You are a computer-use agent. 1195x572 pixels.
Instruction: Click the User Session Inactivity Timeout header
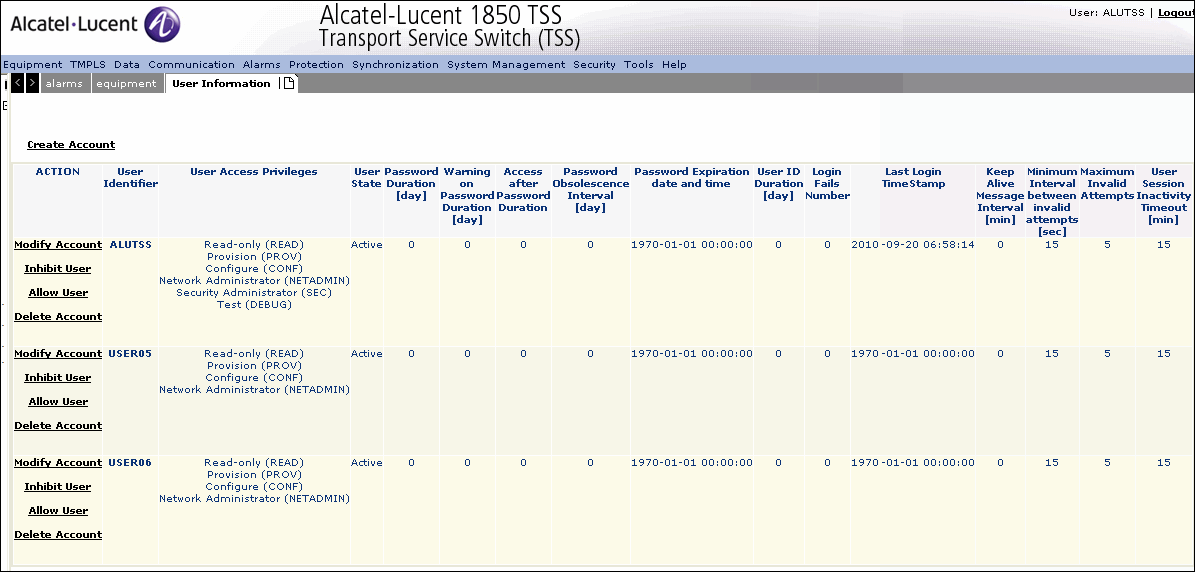(x=1164, y=196)
